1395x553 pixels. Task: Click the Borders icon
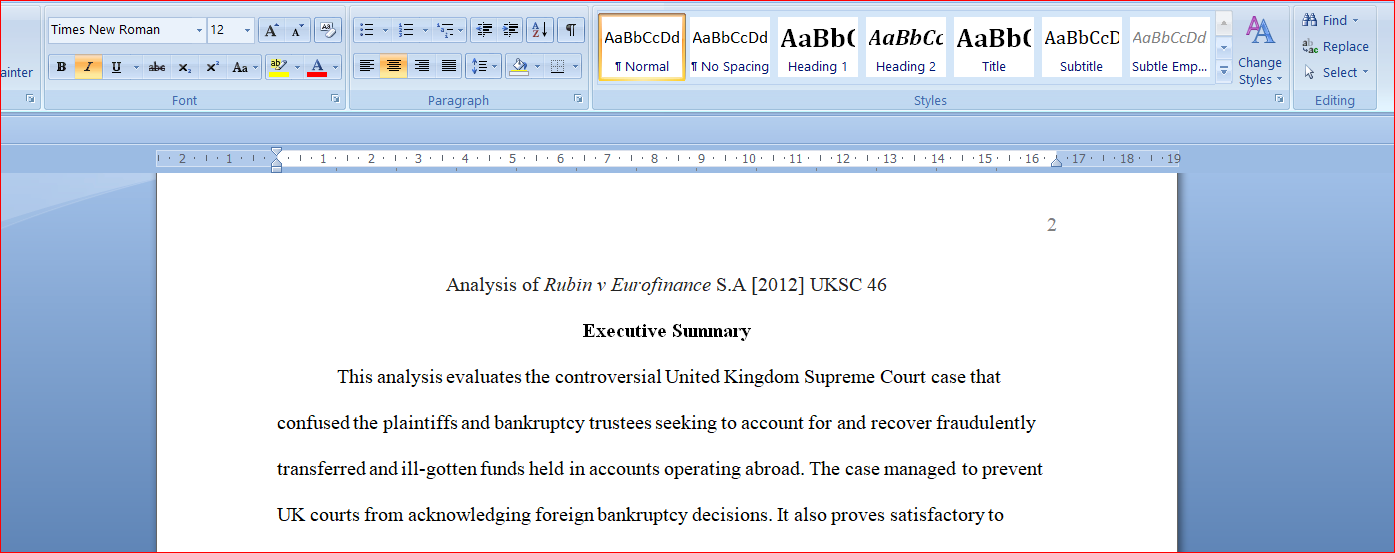pyautogui.click(x=558, y=66)
